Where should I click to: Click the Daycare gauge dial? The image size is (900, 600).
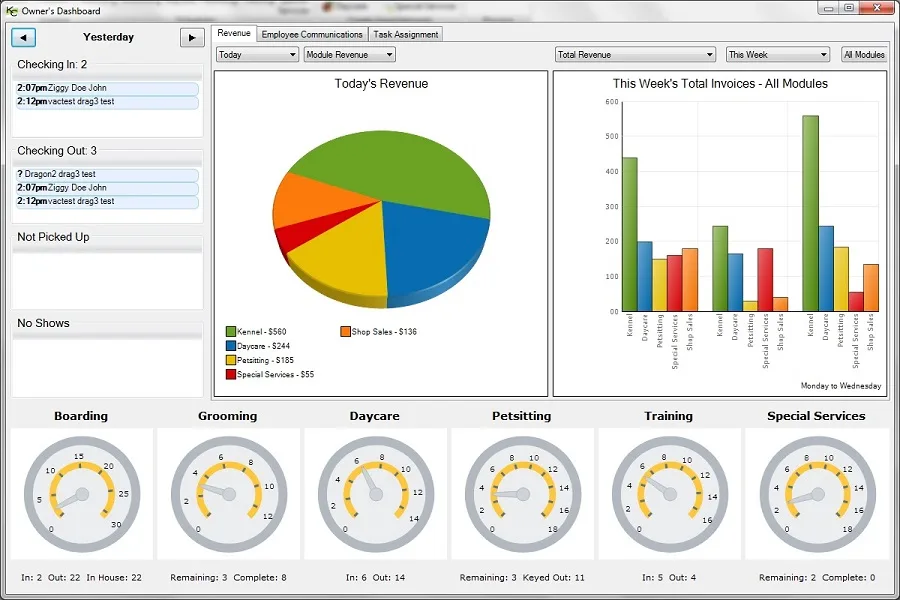[376, 494]
